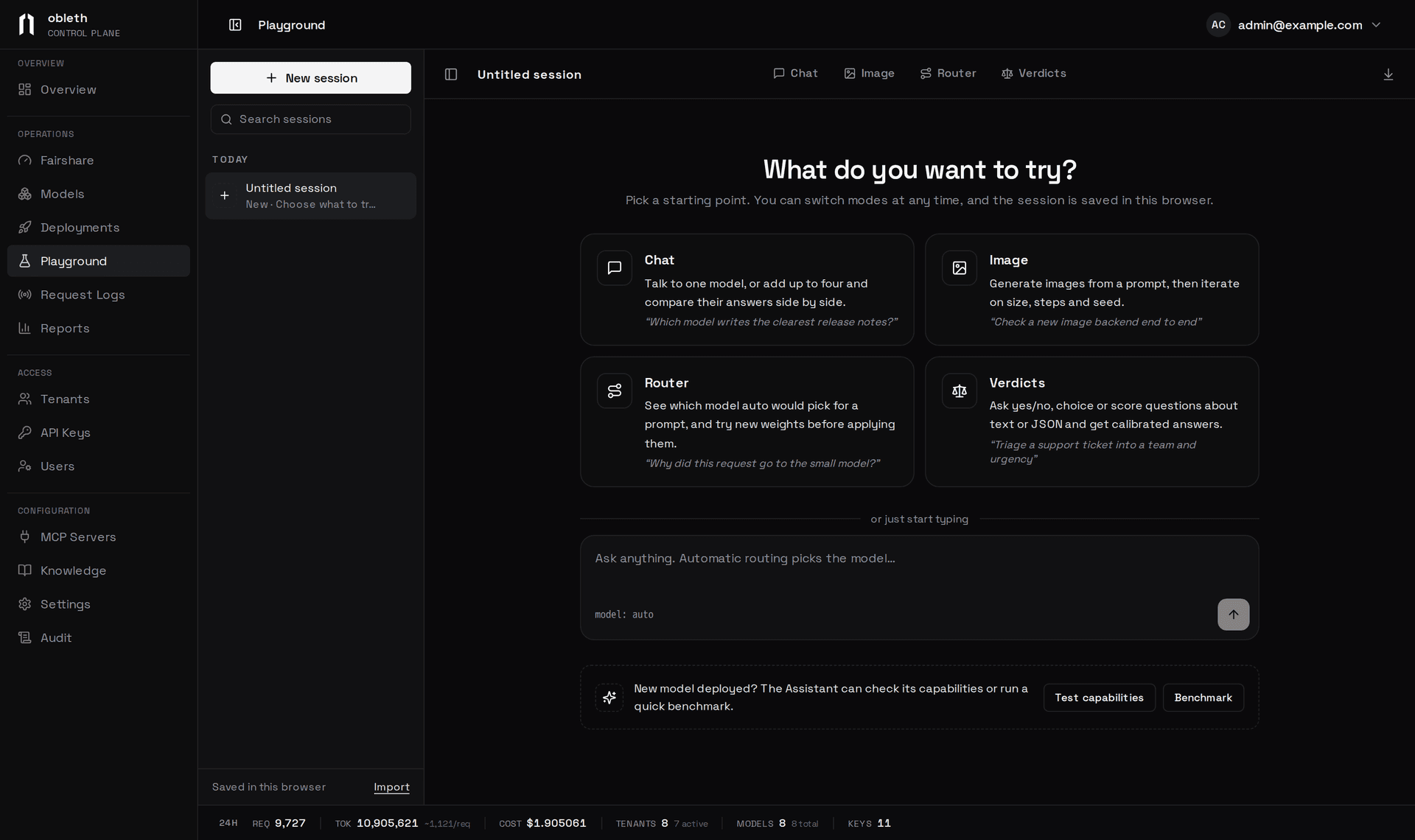
Task: Open MCP Servers configuration
Action: coord(99,537)
